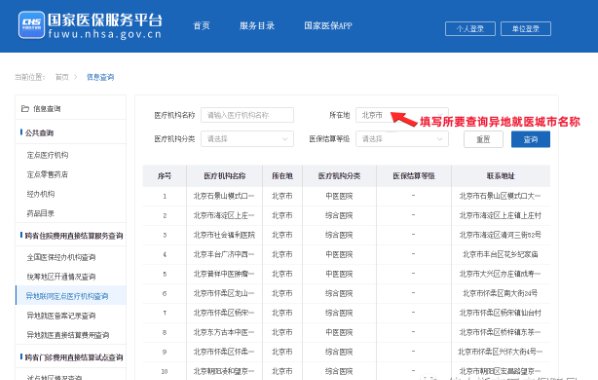Viewport: 598px width, 380px height.
Task: Open the 医疗机构分类 dropdown
Action: pyautogui.click(x=247, y=139)
